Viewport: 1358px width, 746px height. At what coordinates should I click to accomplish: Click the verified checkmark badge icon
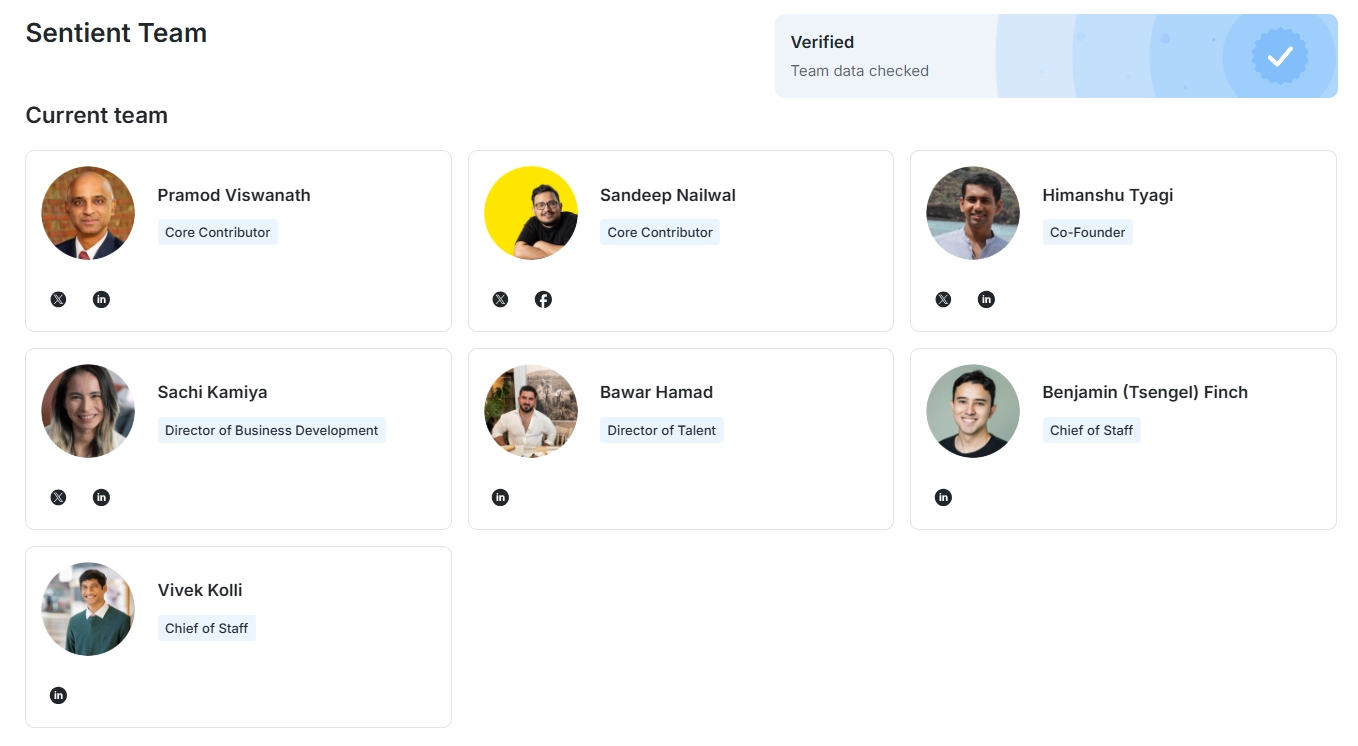1280,56
